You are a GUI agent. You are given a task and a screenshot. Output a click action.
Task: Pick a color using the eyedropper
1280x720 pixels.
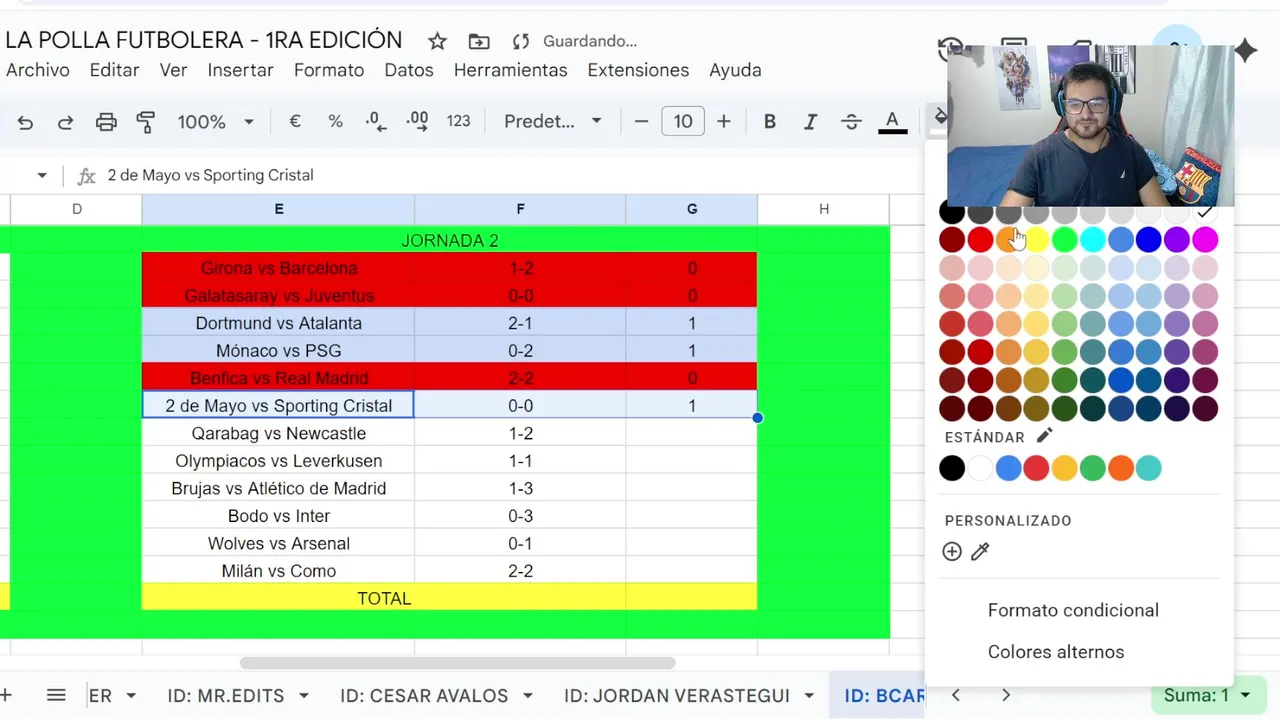pos(980,551)
